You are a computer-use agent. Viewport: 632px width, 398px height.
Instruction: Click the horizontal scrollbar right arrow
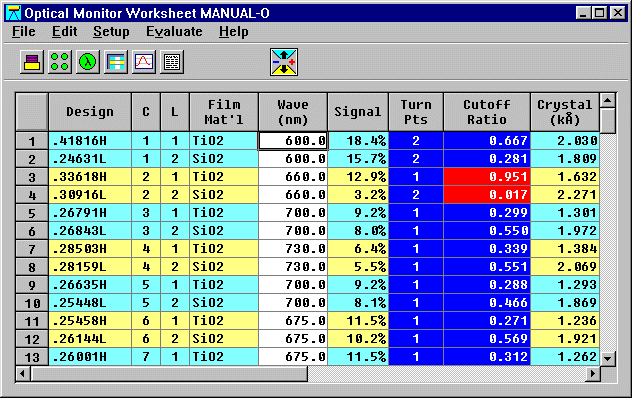pos(592,374)
